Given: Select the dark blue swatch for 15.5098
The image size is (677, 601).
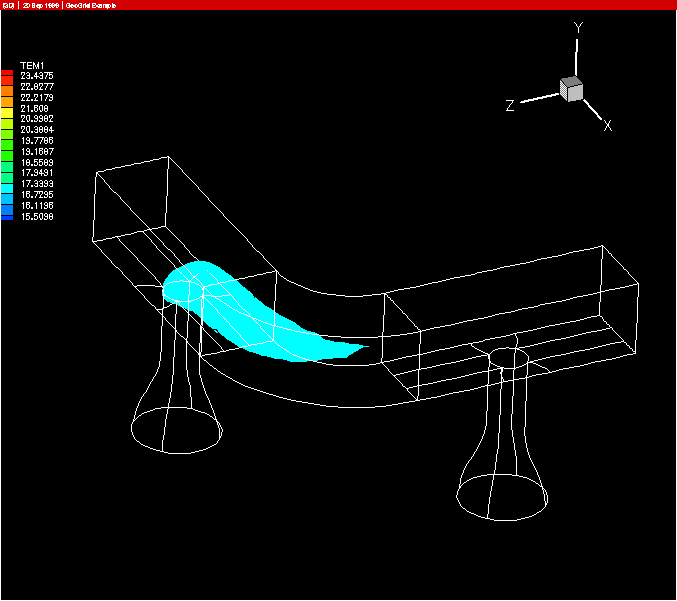Looking at the screenshot, I should tap(7, 216).
